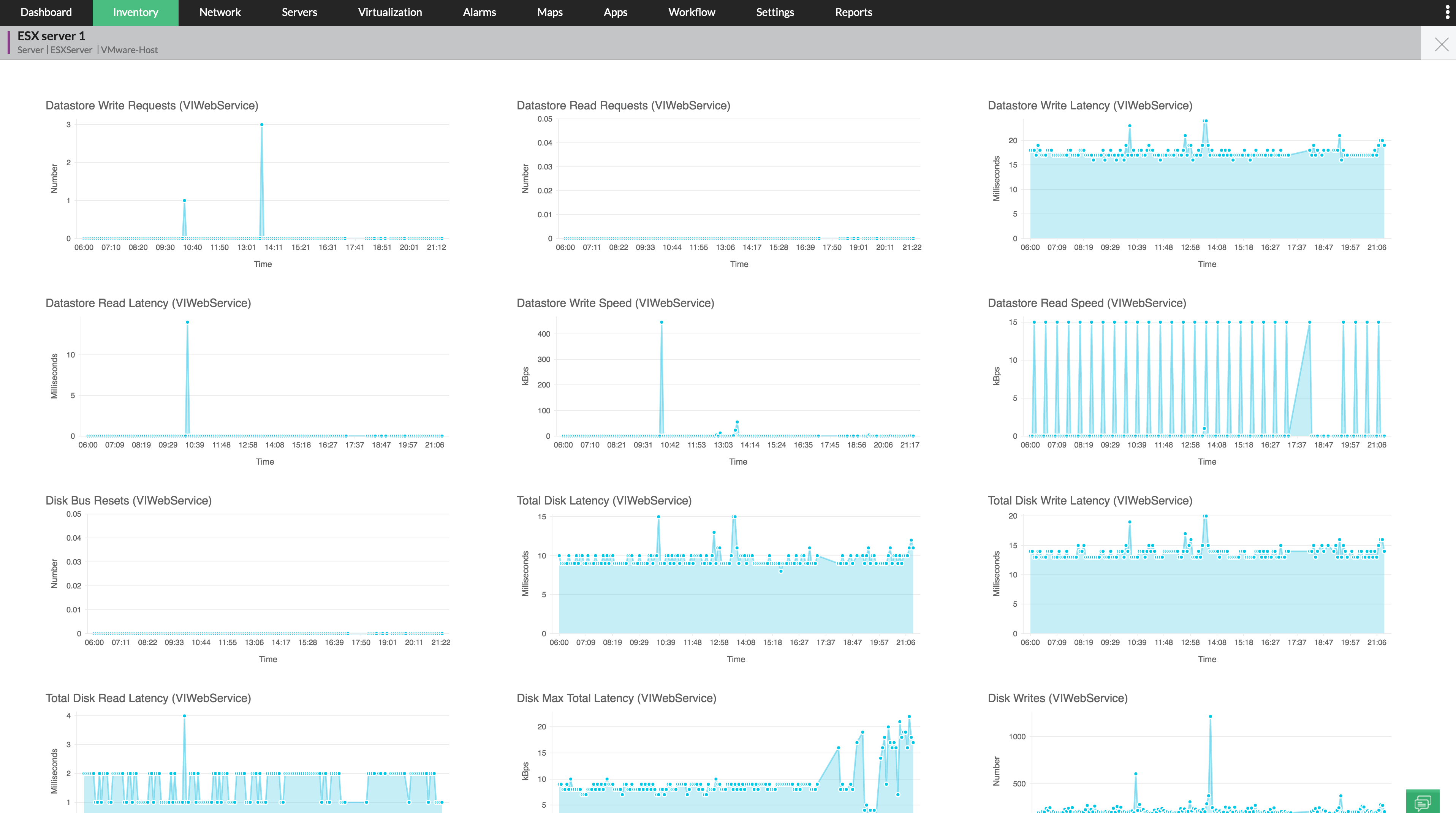Open the Workflow tab

691,13
